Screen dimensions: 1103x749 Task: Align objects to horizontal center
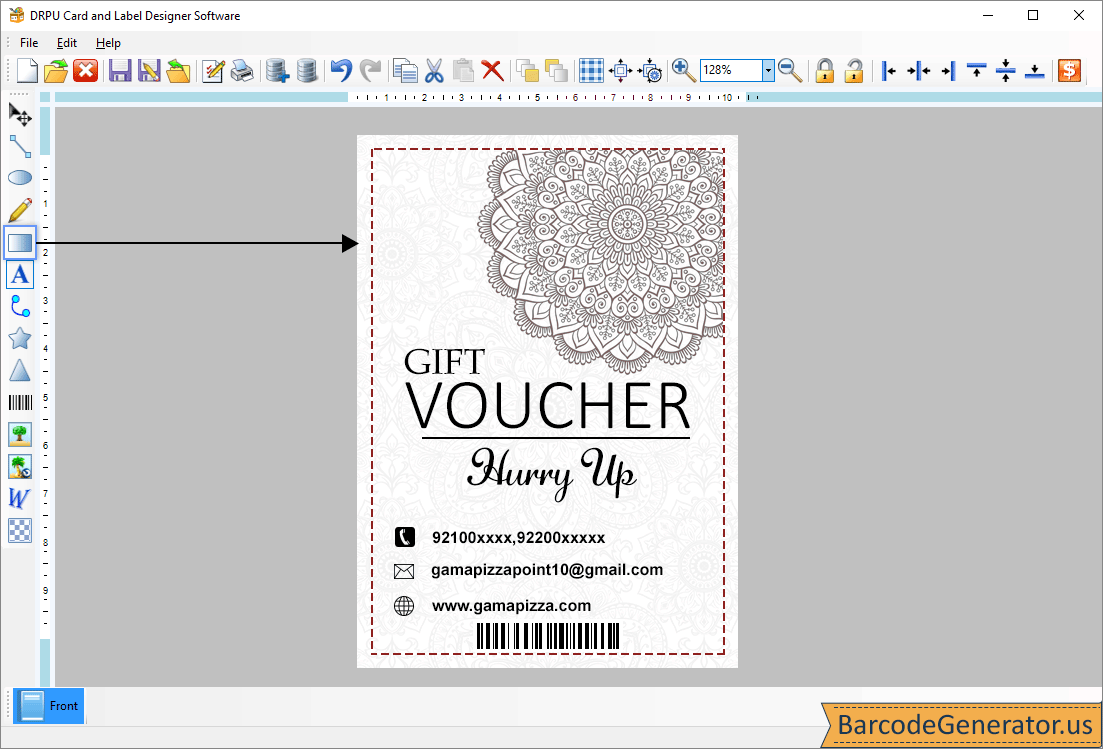918,70
